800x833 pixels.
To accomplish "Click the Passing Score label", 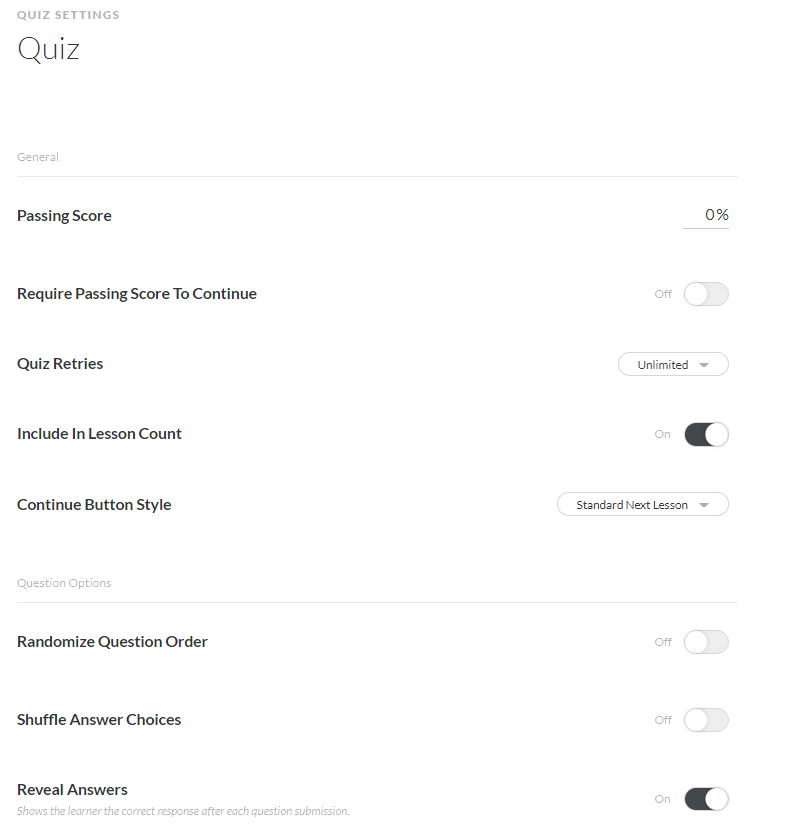I will [x=64, y=216].
